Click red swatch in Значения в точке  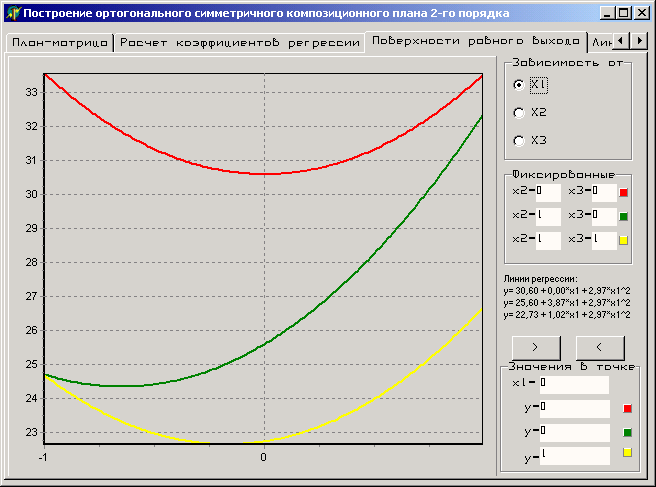coord(627,408)
